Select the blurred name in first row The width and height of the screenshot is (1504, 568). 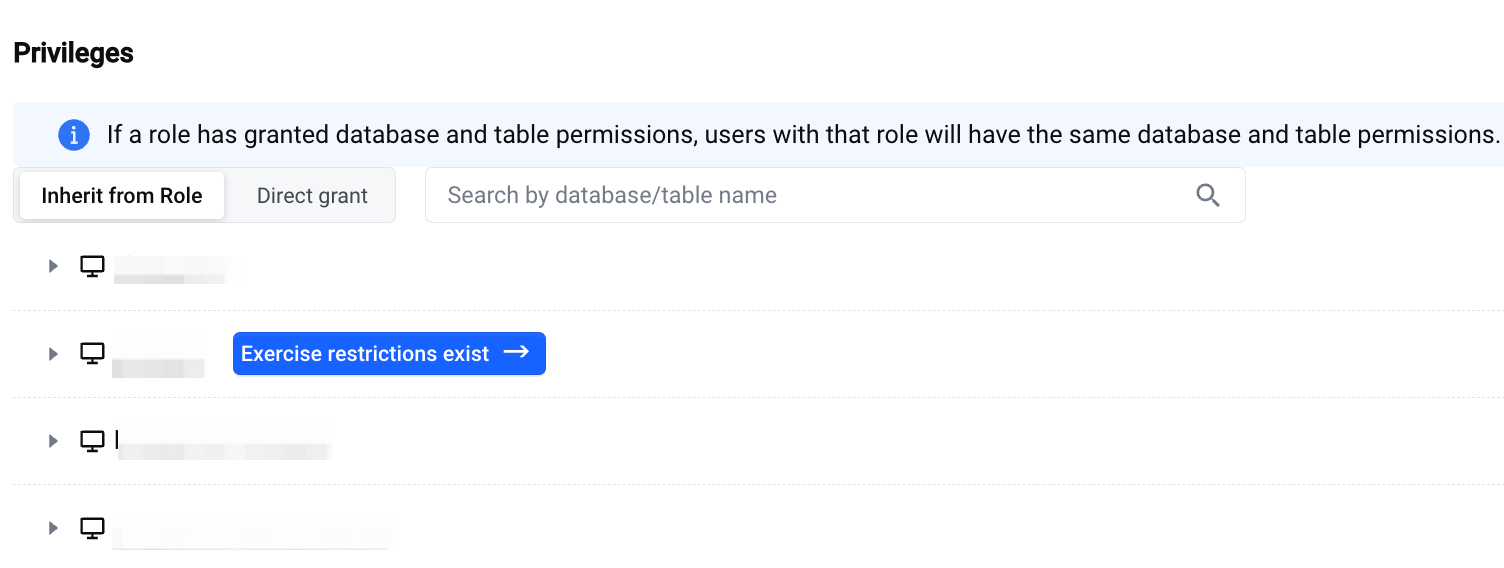point(178,268)
